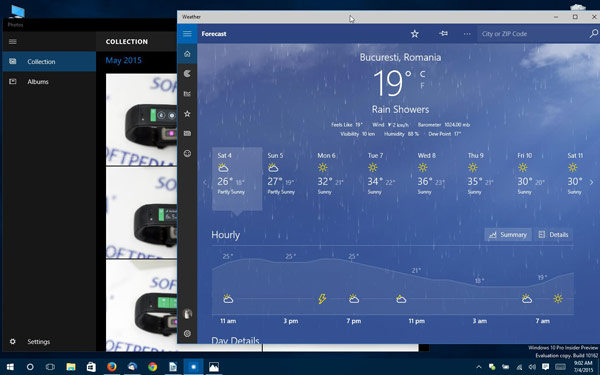Expand the more options ellipsis menu
This screenshot has width=600, height=375.
[467, 34]
